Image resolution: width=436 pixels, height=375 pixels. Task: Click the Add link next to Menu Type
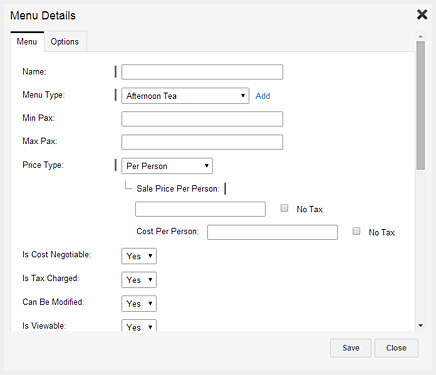pos(263,96)
